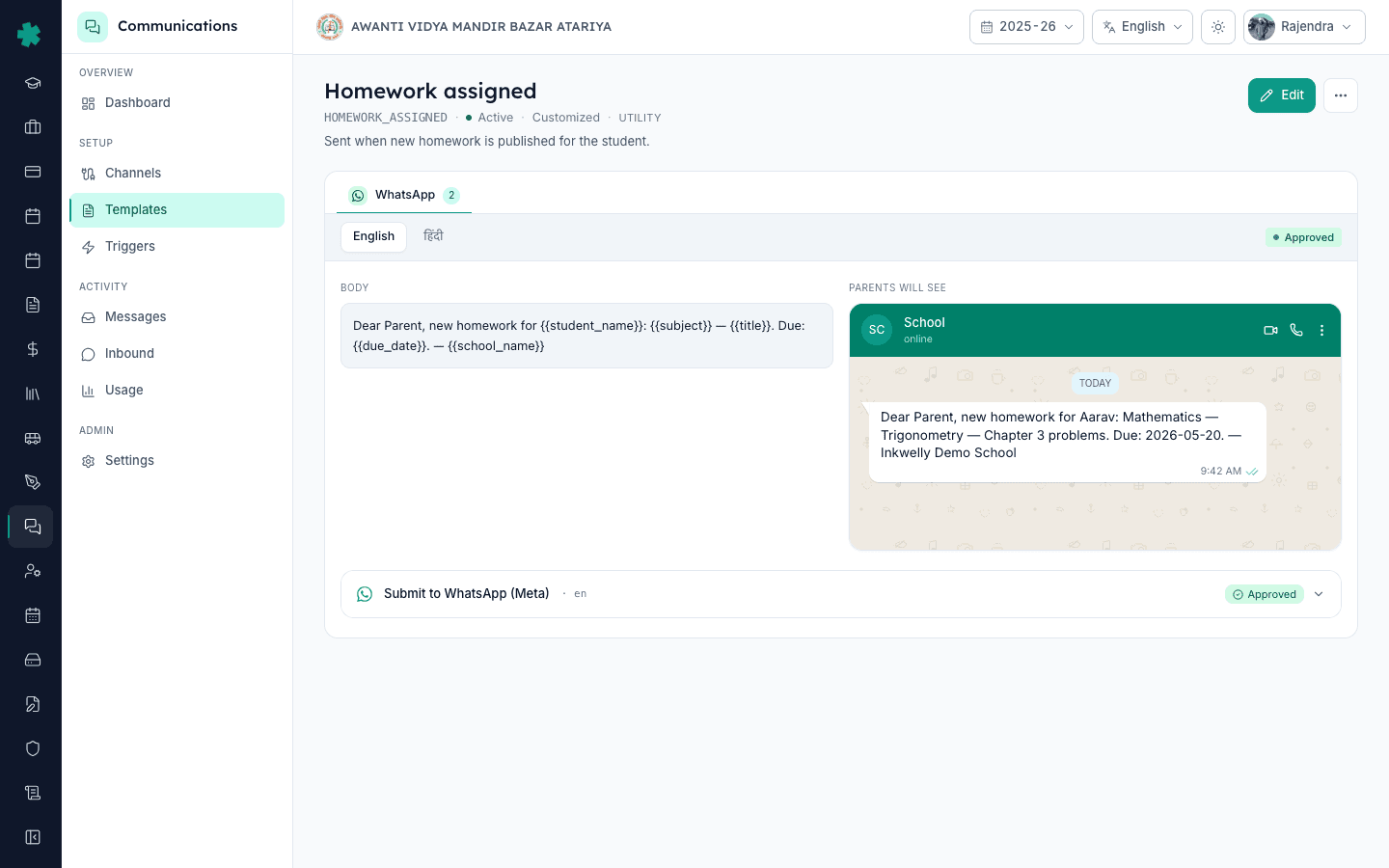The image size is (1389, 868).
Task: Open the English language dropdown
Action: [1142, 27]
